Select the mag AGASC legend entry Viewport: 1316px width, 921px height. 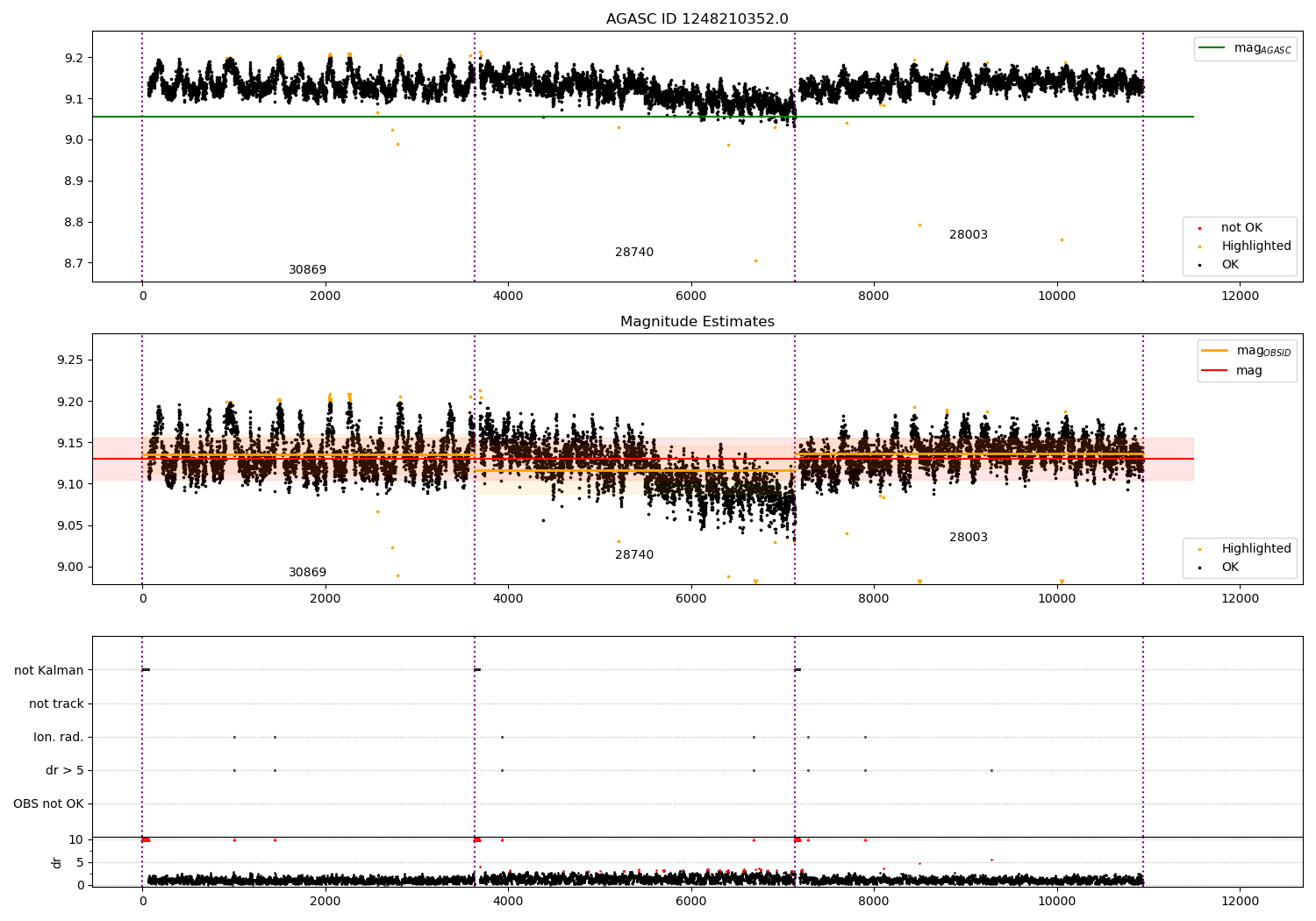[x=1245, y=48]
